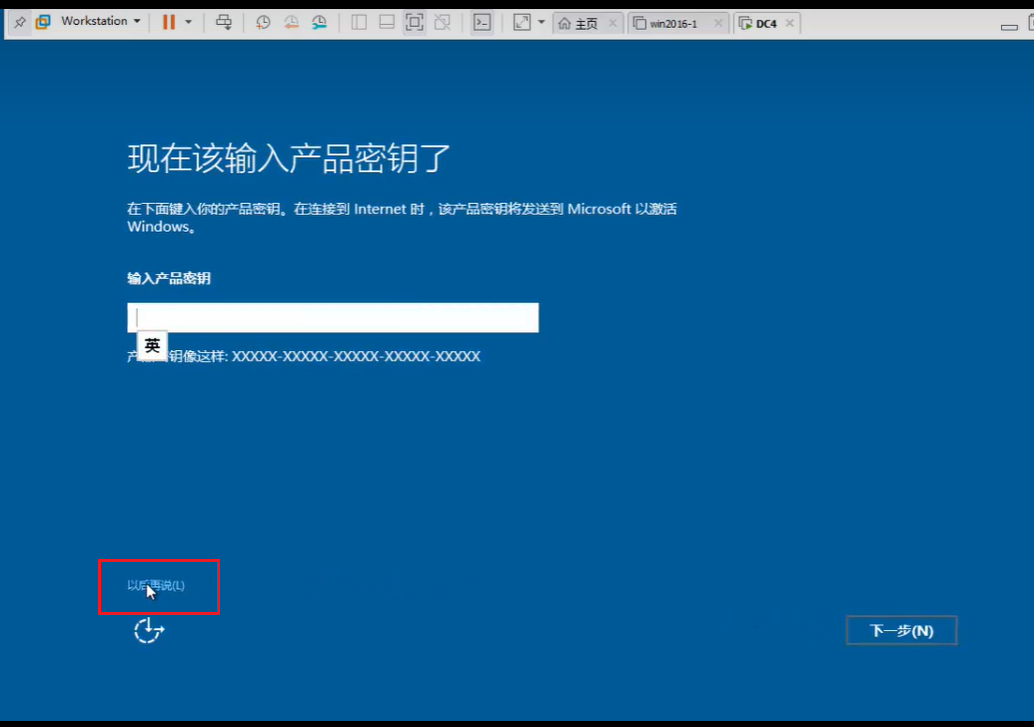Screen dimensions: 1034x727
Task: Expand the power options arrow beside pause
Action: click(189, 22)
